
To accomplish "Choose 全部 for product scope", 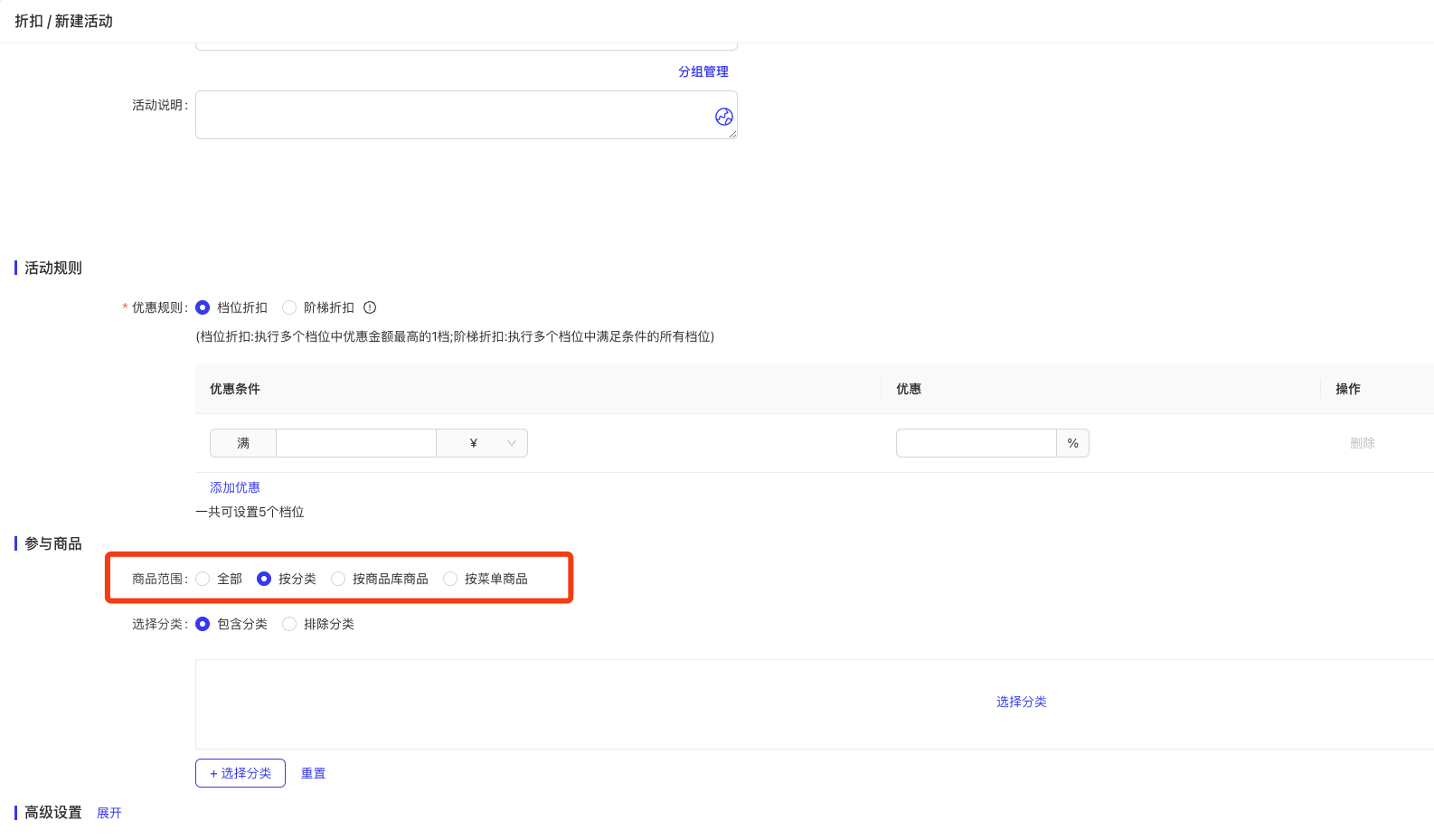I will click(203, 579).
